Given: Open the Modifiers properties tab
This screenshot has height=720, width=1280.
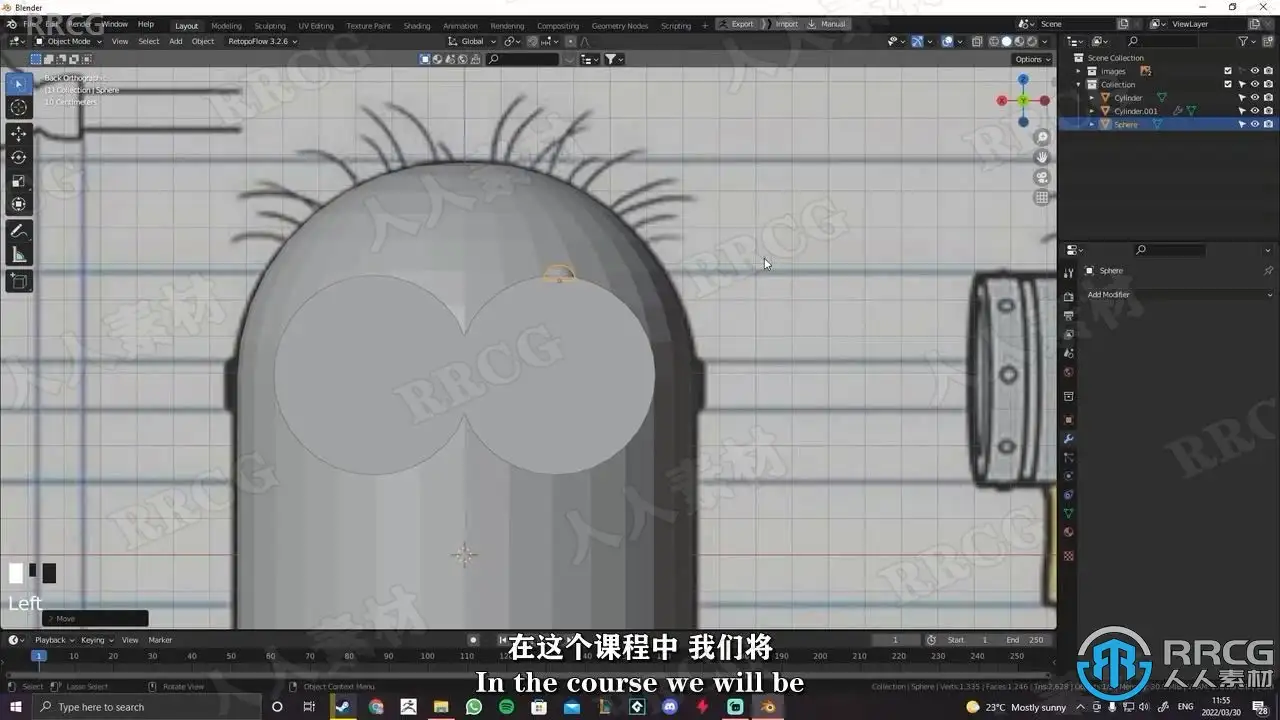Looking at the screenshot, I should point(1068,439).
